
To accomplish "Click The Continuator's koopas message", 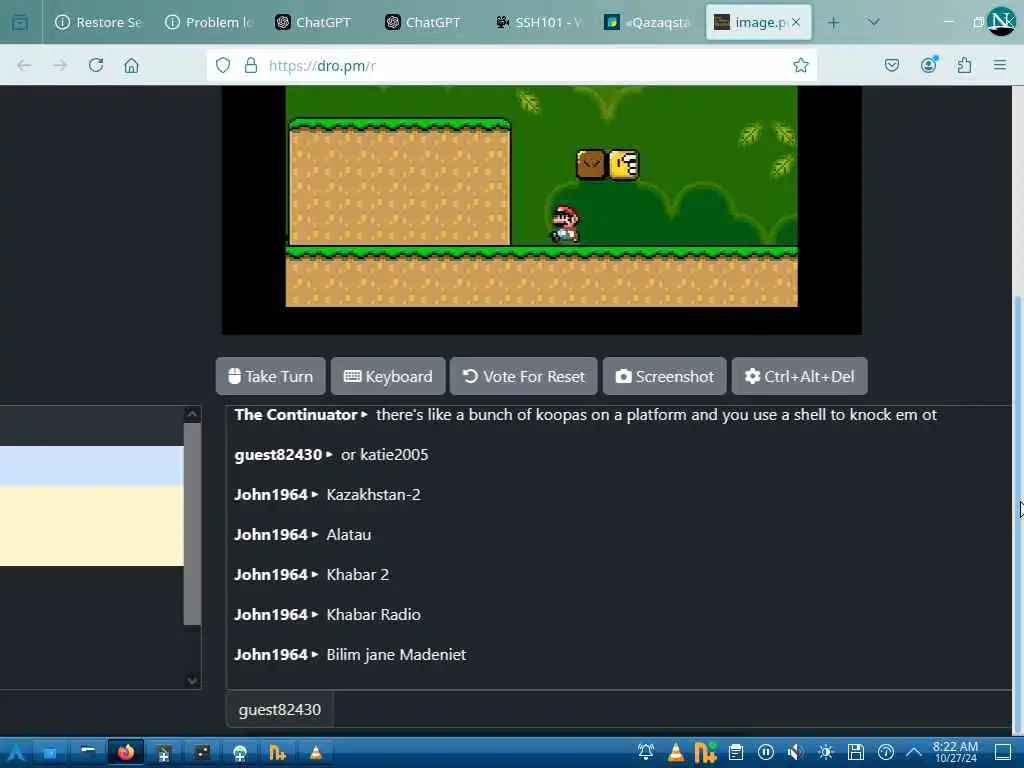I will pyautogui.click(x=656, y=415).
